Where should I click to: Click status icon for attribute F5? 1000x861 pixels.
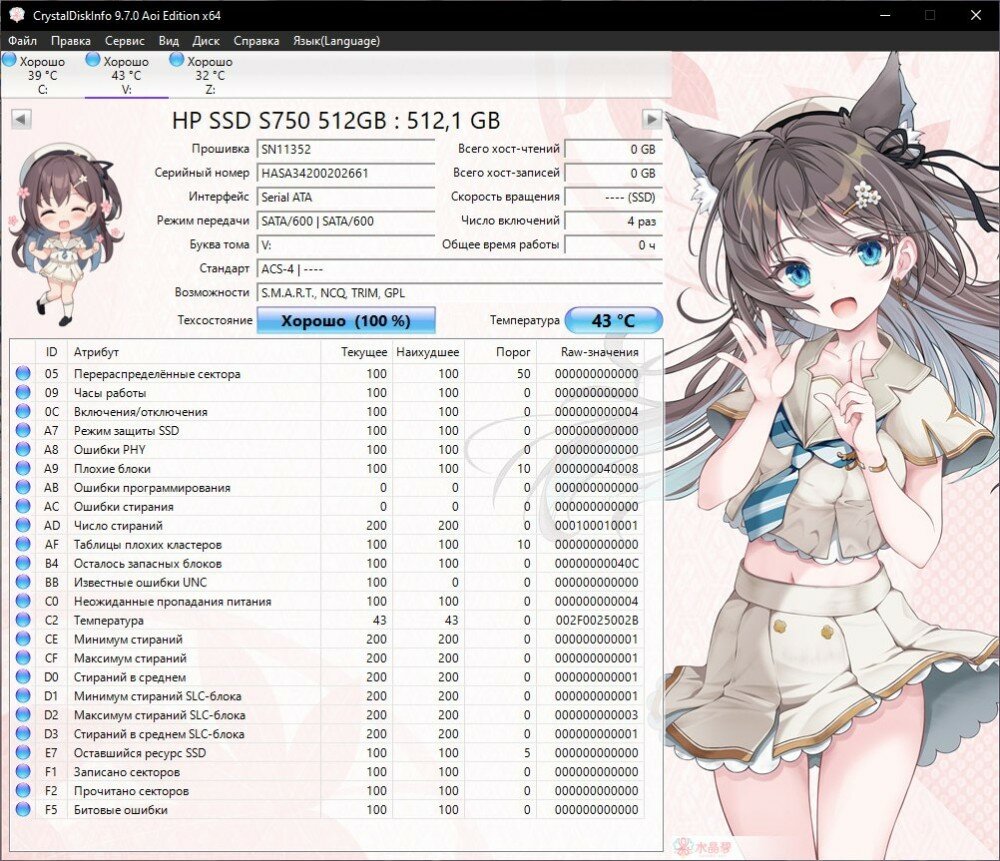pos(23,809)
